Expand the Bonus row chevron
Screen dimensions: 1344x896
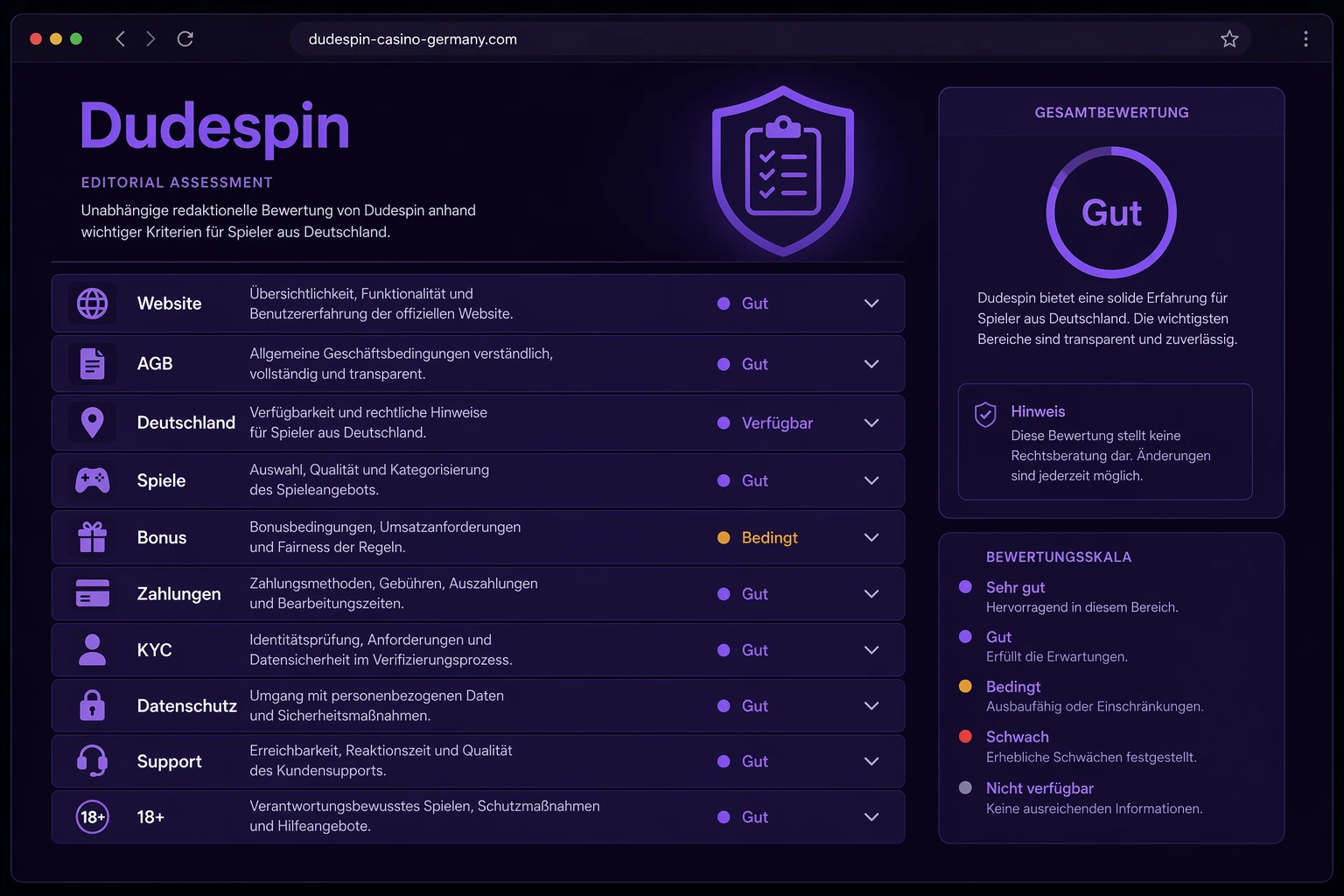(x=871, y=537)
